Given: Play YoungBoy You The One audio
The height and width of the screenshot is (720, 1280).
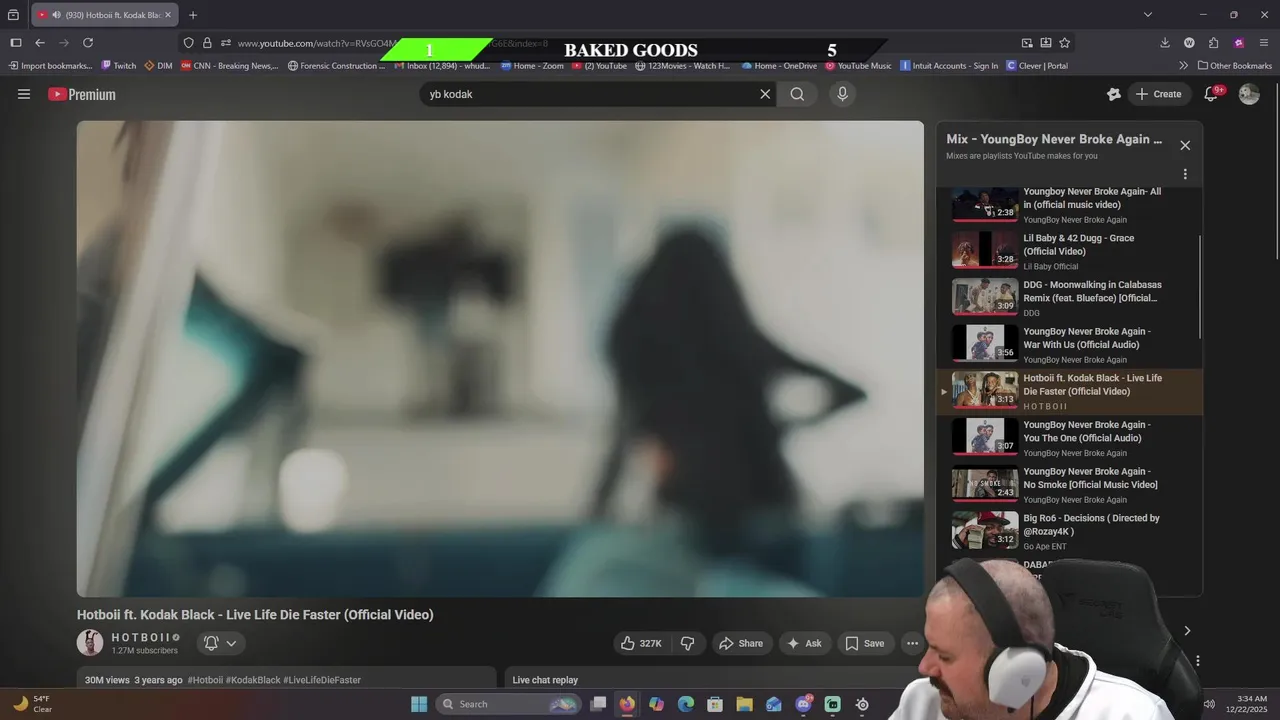Looking at the screenshot, I should click(x=1069, y=437).
